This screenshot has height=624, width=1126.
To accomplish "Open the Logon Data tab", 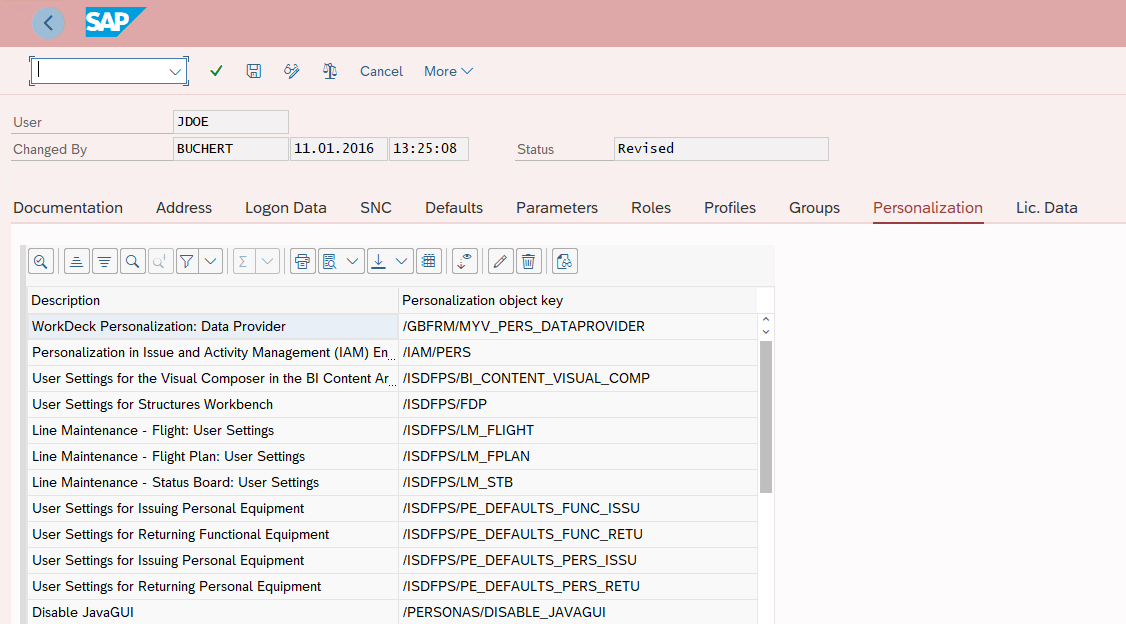I will click(x=286, y=208).
